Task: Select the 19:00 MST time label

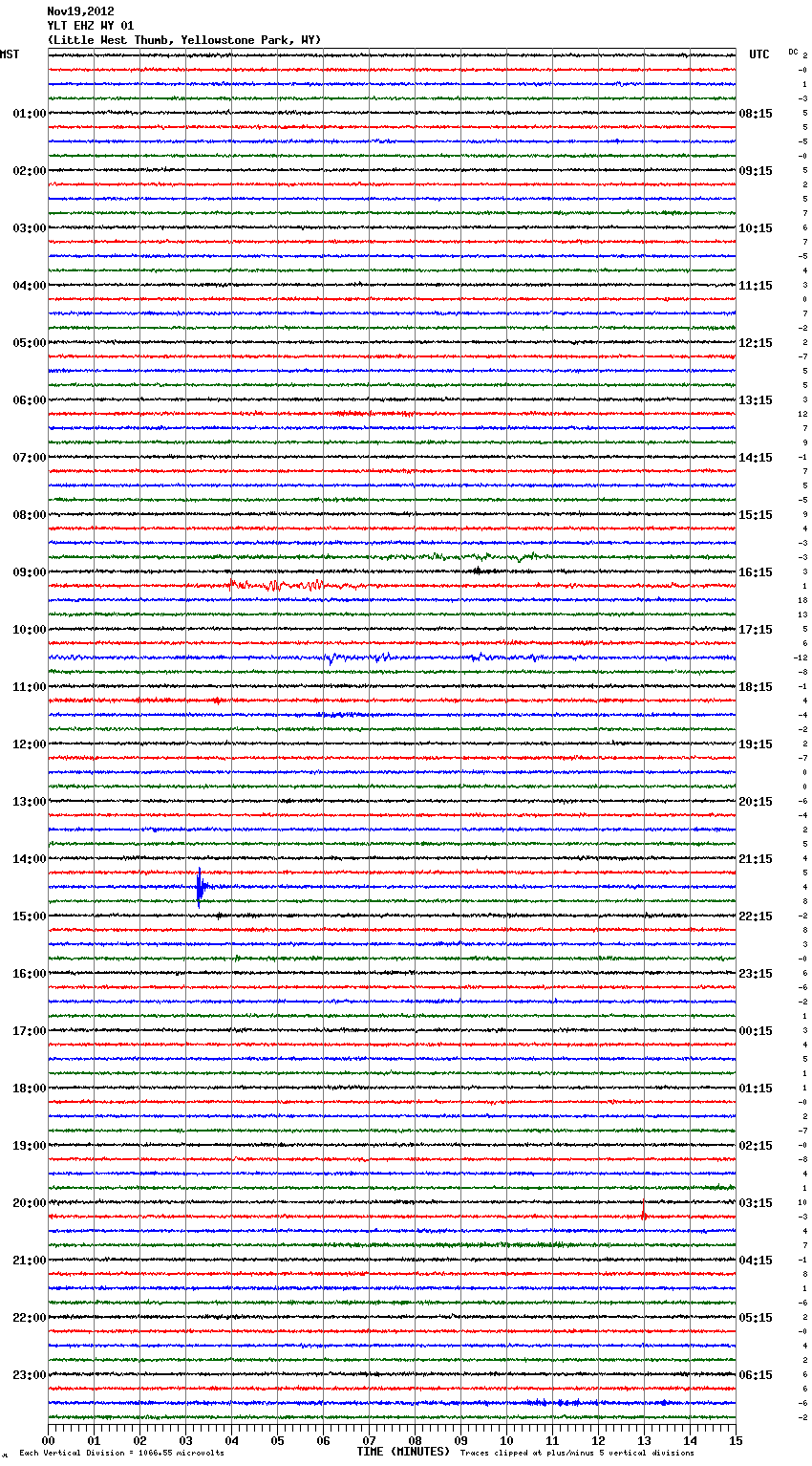Action: (x=30, y=1146)
